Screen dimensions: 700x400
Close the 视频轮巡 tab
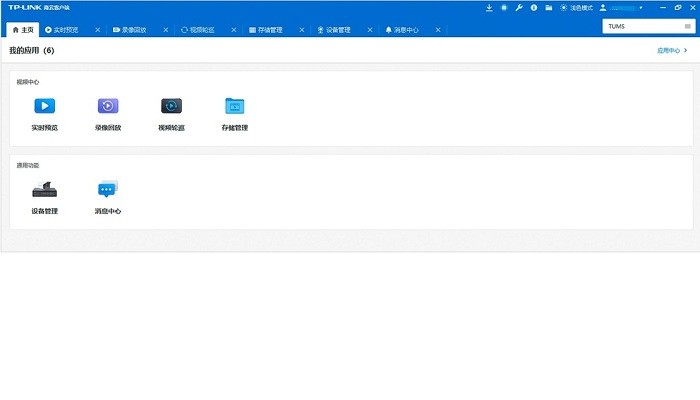pos(234,30)
